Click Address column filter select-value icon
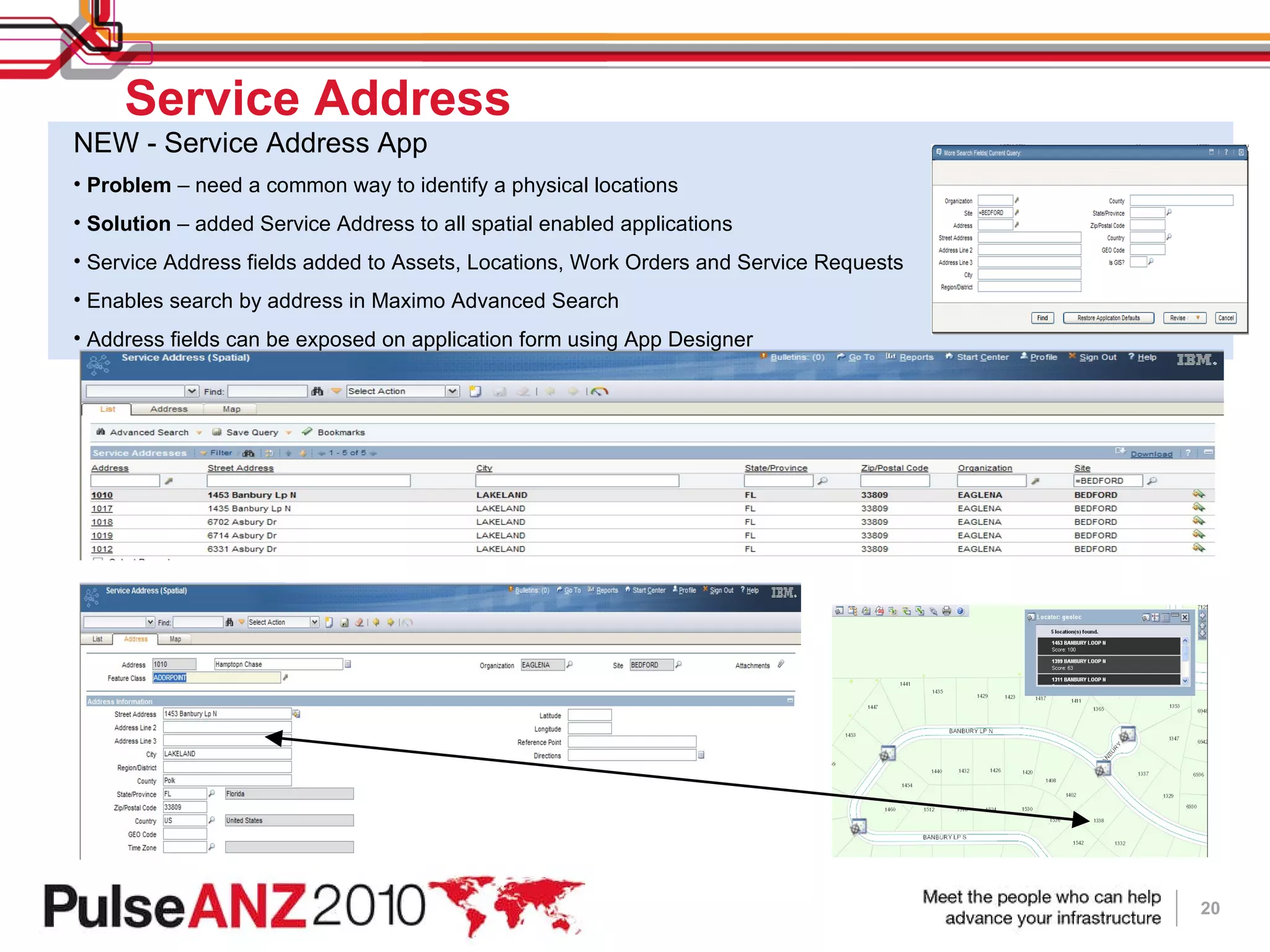Screen dimensions: 1270x952 pos(168,481)
